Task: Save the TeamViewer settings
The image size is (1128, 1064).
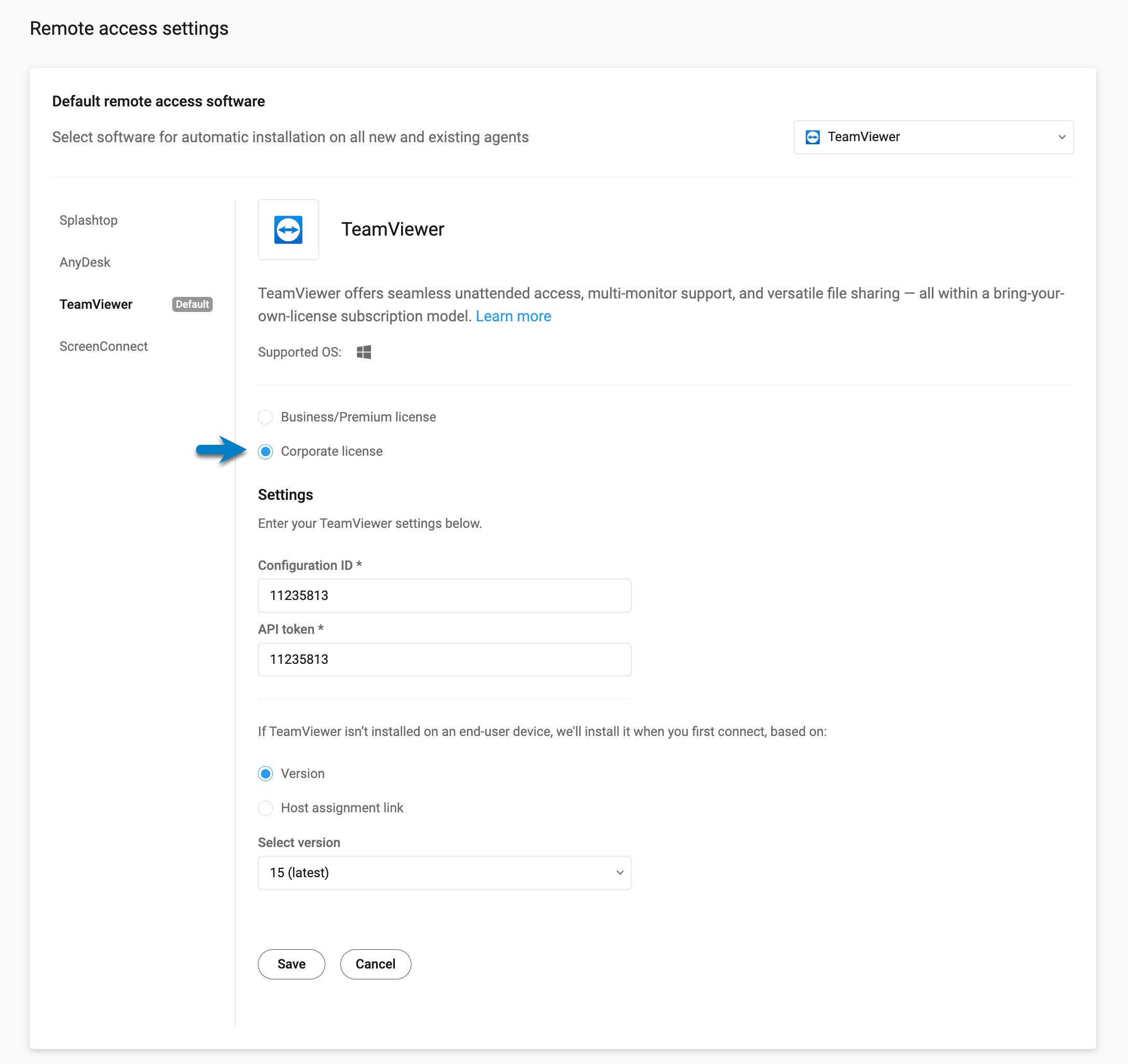Action: pos(292,964)
